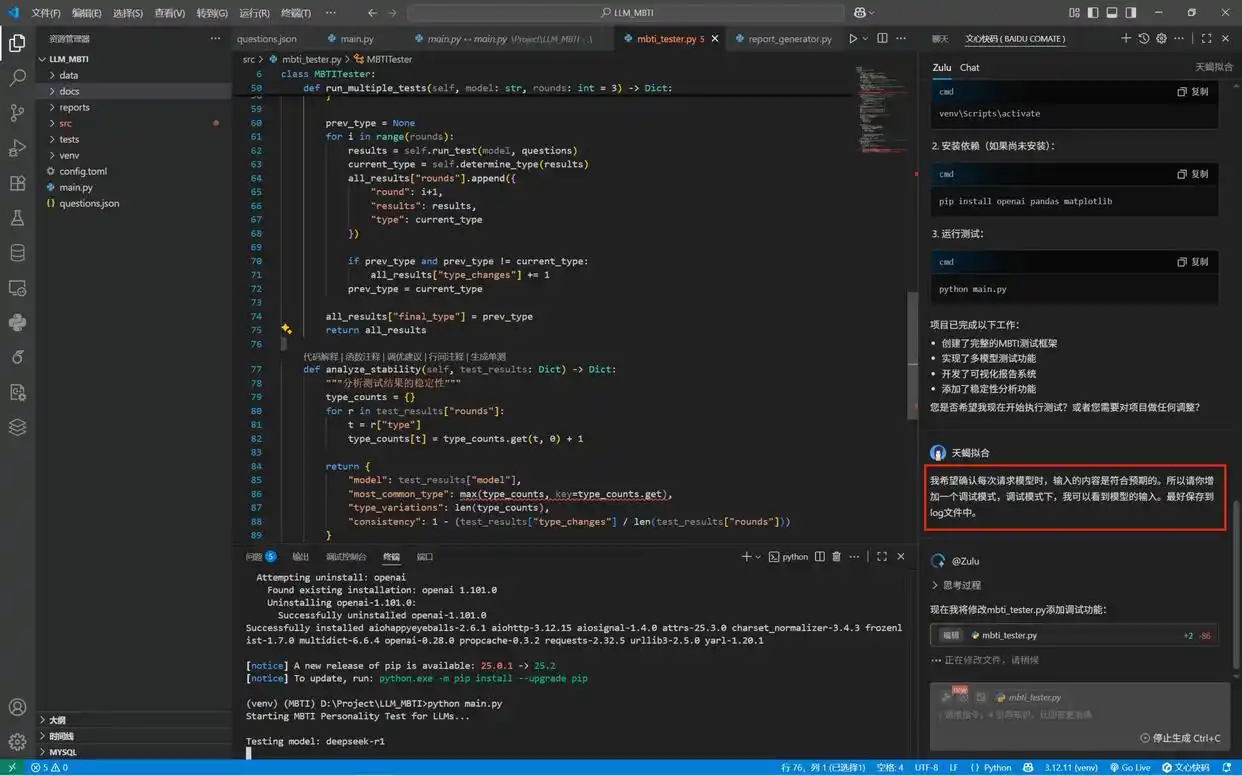Image resolution: width=1242 pixels, height=776 pixels.
Task: Click the Run Python File play icon
Action: (852, 39)
